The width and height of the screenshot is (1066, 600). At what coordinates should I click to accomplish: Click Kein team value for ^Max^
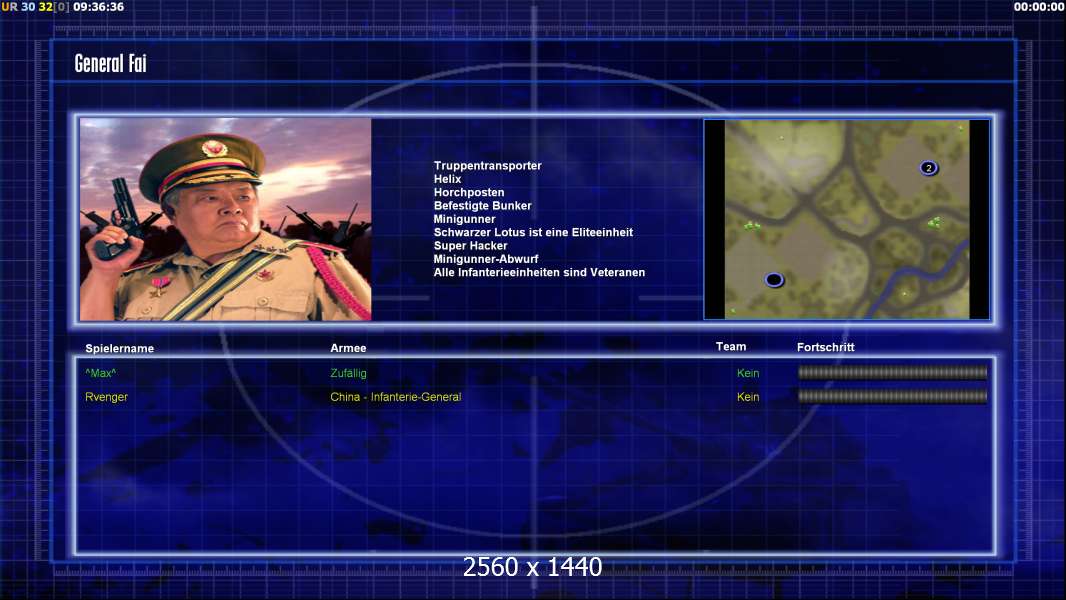pyautogui.click(x=748, y=373)
